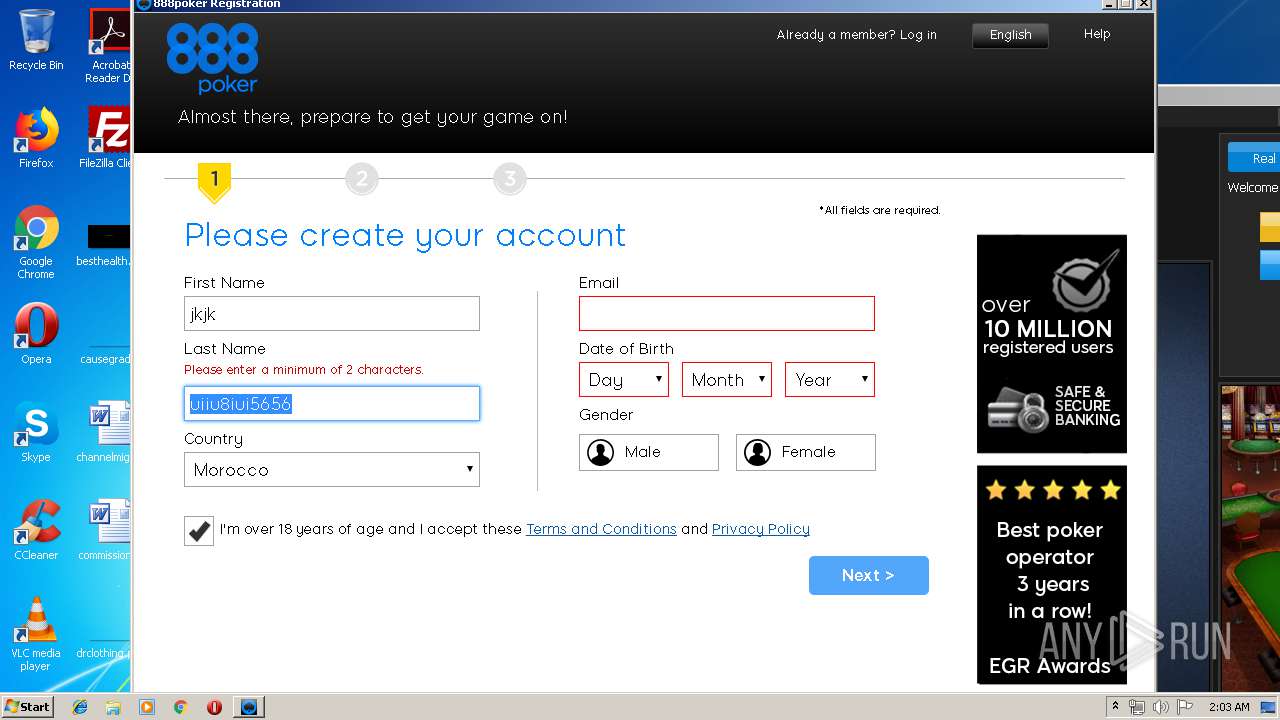Click the Next > button

pos(869,576)
